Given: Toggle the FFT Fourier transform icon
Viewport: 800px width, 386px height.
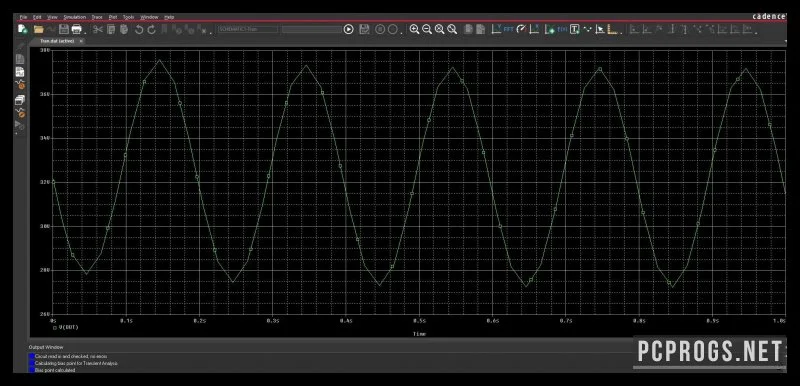Looking at the screenshot, I should pyautogui.click(x=509, y=29).
